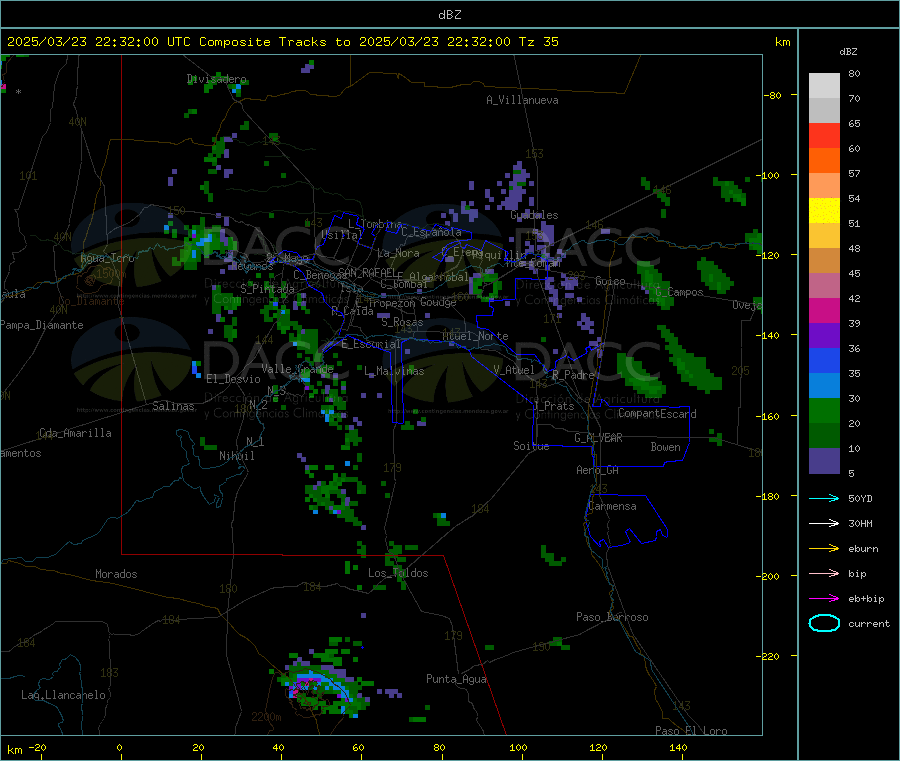Click the SAN_RAFAEL label on map
Image resolution: width=900 pixels, height=761 pixels.
point(367,272)
